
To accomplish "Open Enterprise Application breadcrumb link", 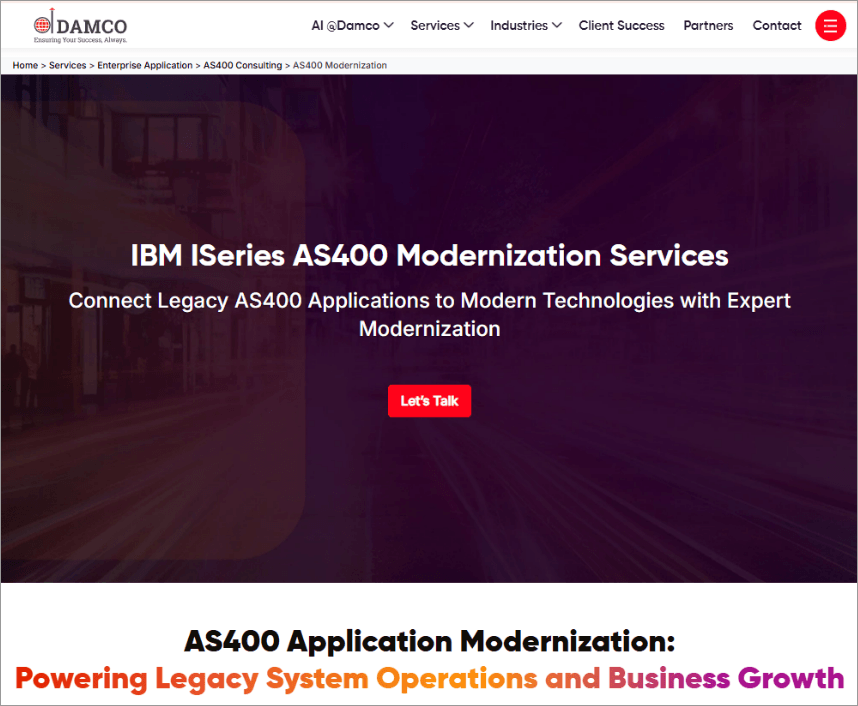I will 145,65.
